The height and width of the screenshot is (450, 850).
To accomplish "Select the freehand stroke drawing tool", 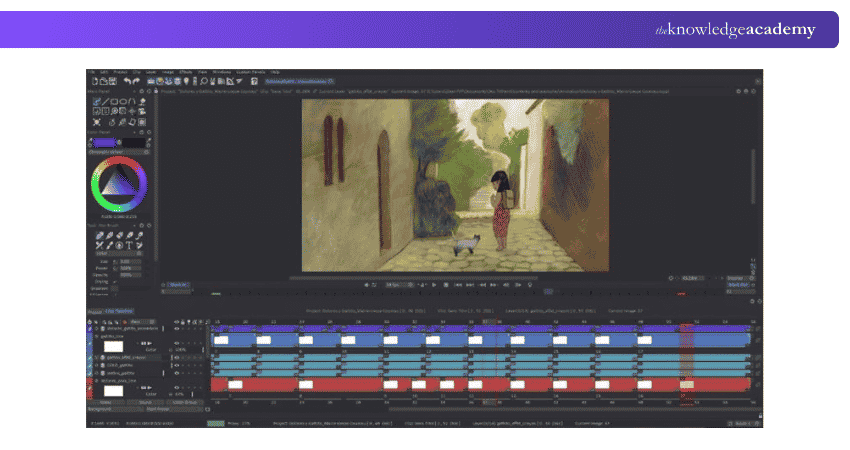I will [x=96, y=101].
